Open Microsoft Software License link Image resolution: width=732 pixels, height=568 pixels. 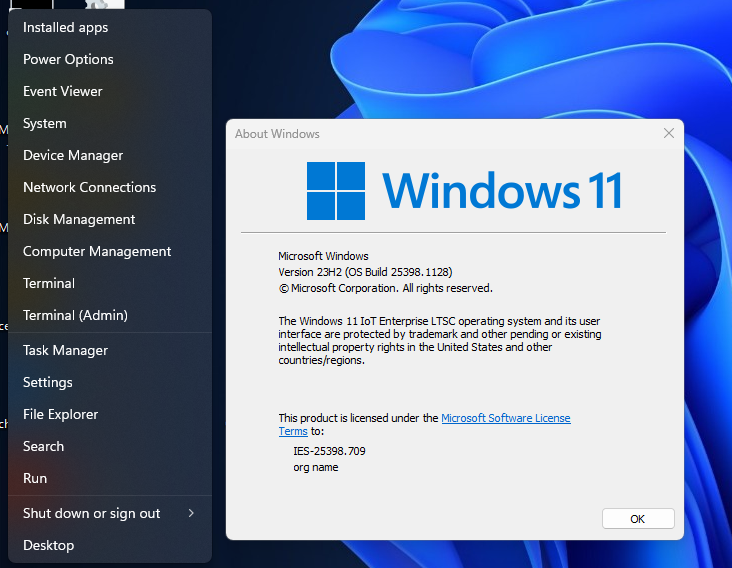point(506,418)
